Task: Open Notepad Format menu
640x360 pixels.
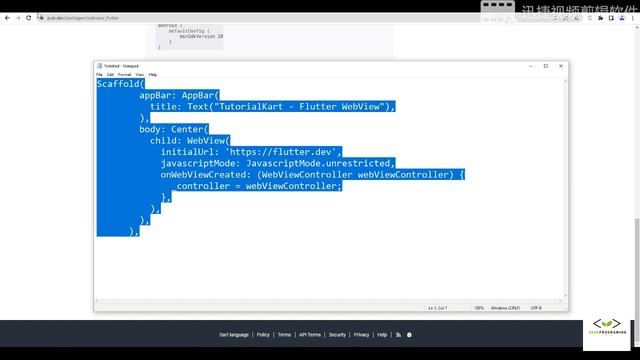Action: [124, 75]
